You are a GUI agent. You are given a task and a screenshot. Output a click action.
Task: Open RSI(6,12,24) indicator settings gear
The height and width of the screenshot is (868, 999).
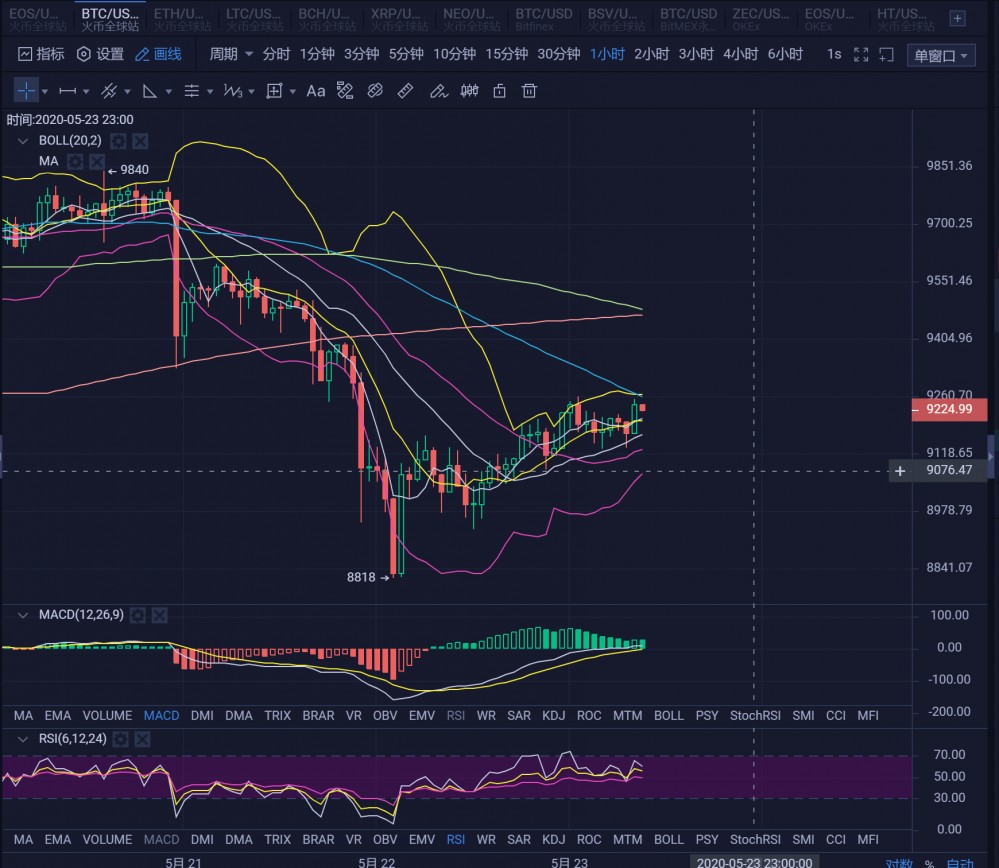click(x=120, y=739)
